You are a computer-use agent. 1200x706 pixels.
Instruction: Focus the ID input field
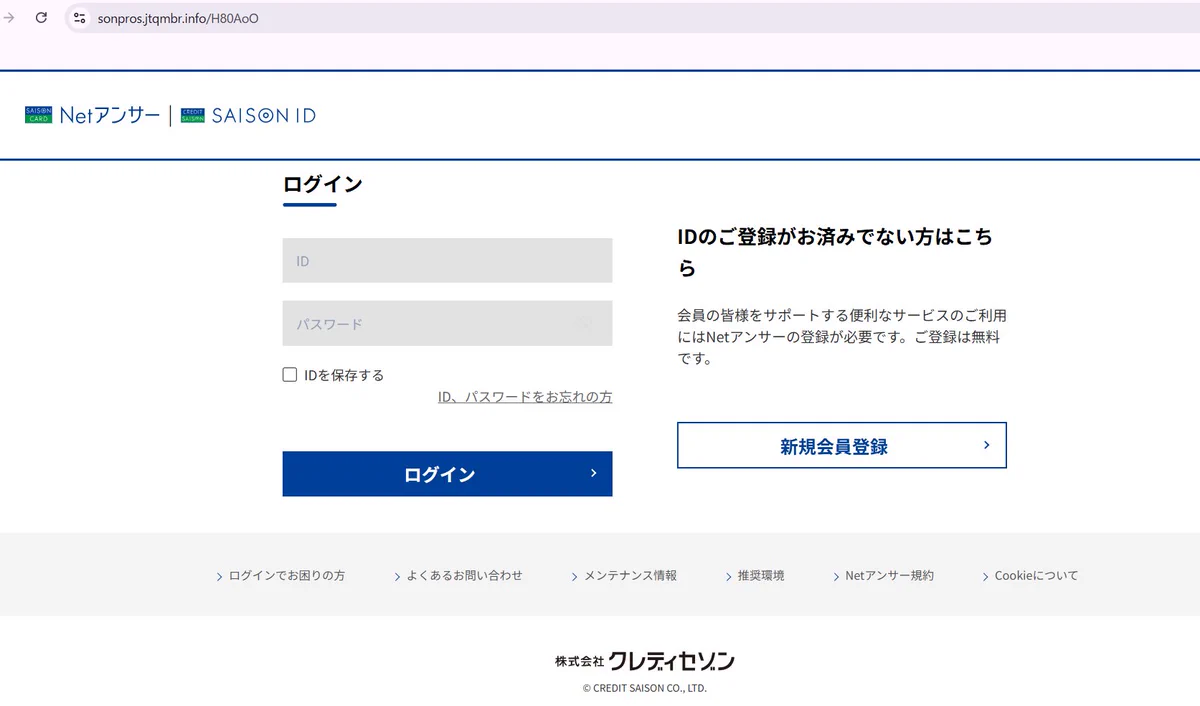click(447, 261)
